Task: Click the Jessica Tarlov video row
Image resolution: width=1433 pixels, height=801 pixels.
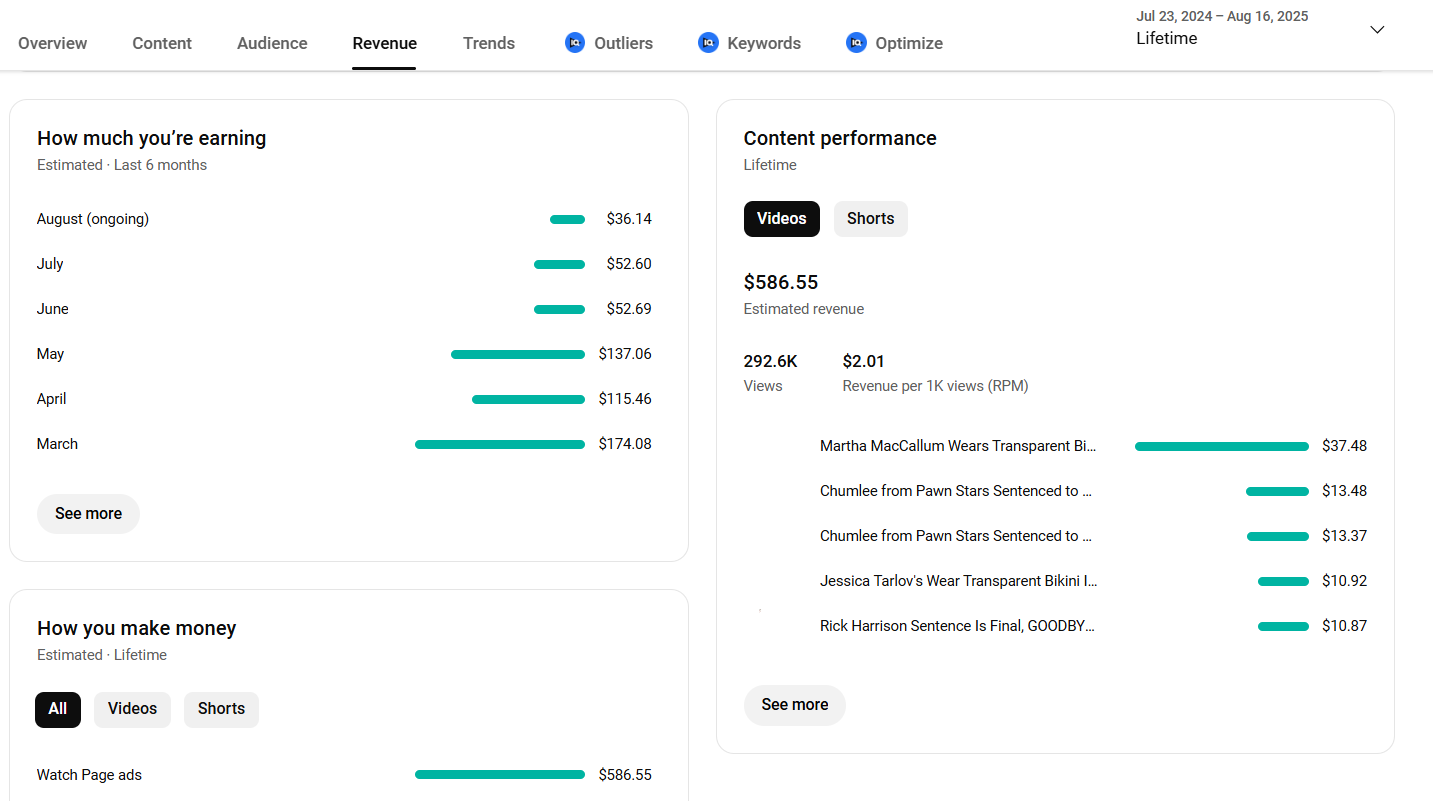Action: (958, 581)
